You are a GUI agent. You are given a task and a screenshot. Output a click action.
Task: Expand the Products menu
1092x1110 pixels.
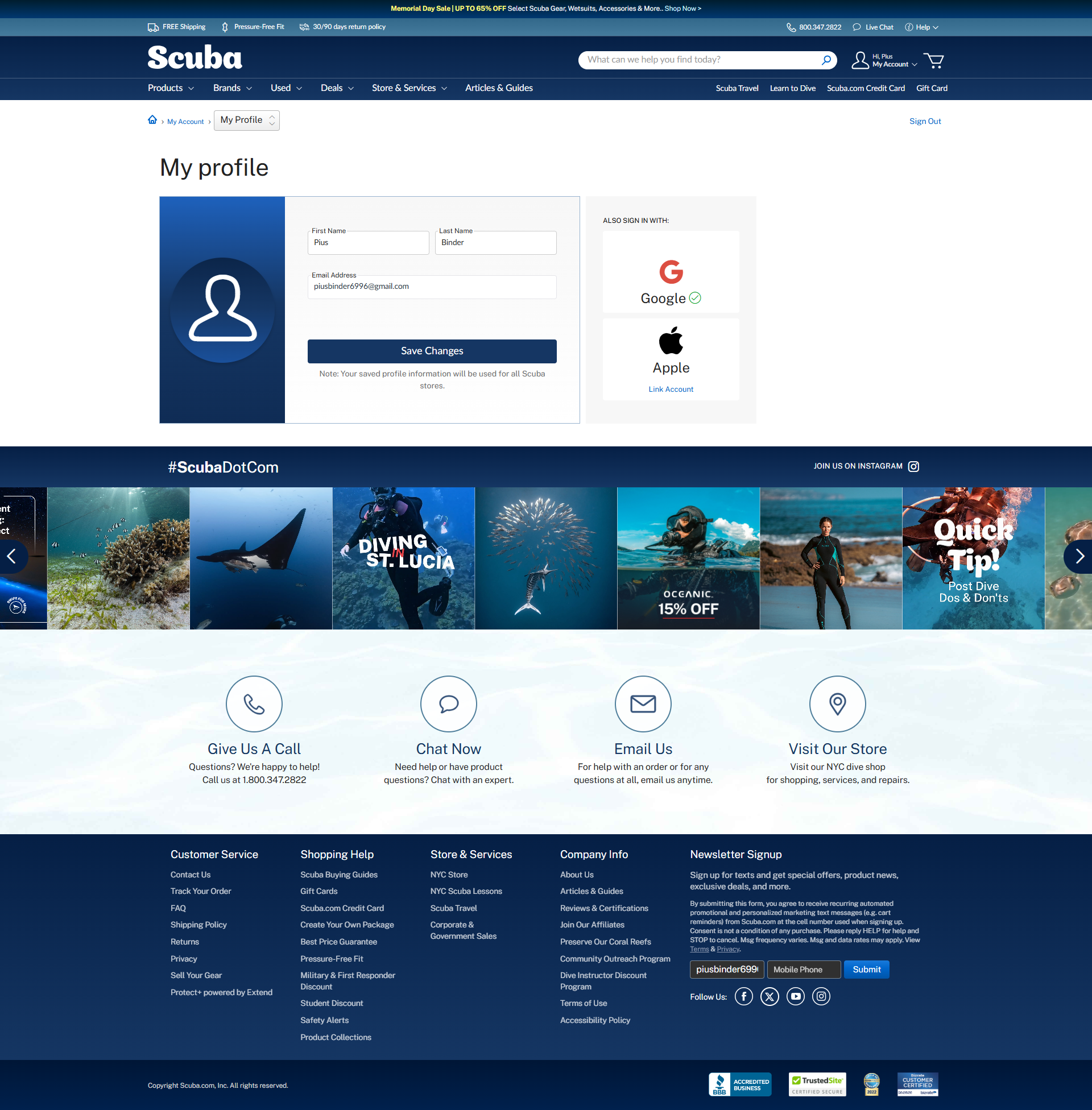[171, 88]
